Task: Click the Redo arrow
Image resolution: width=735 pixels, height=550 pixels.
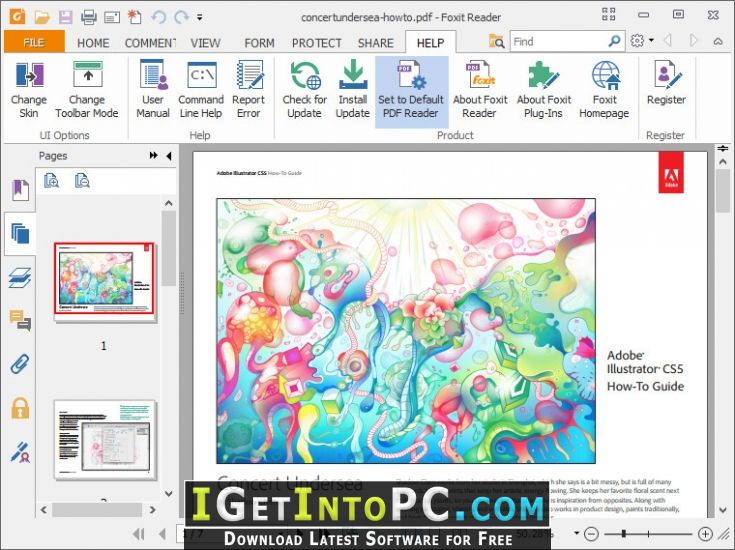Action: click(181, 17)
